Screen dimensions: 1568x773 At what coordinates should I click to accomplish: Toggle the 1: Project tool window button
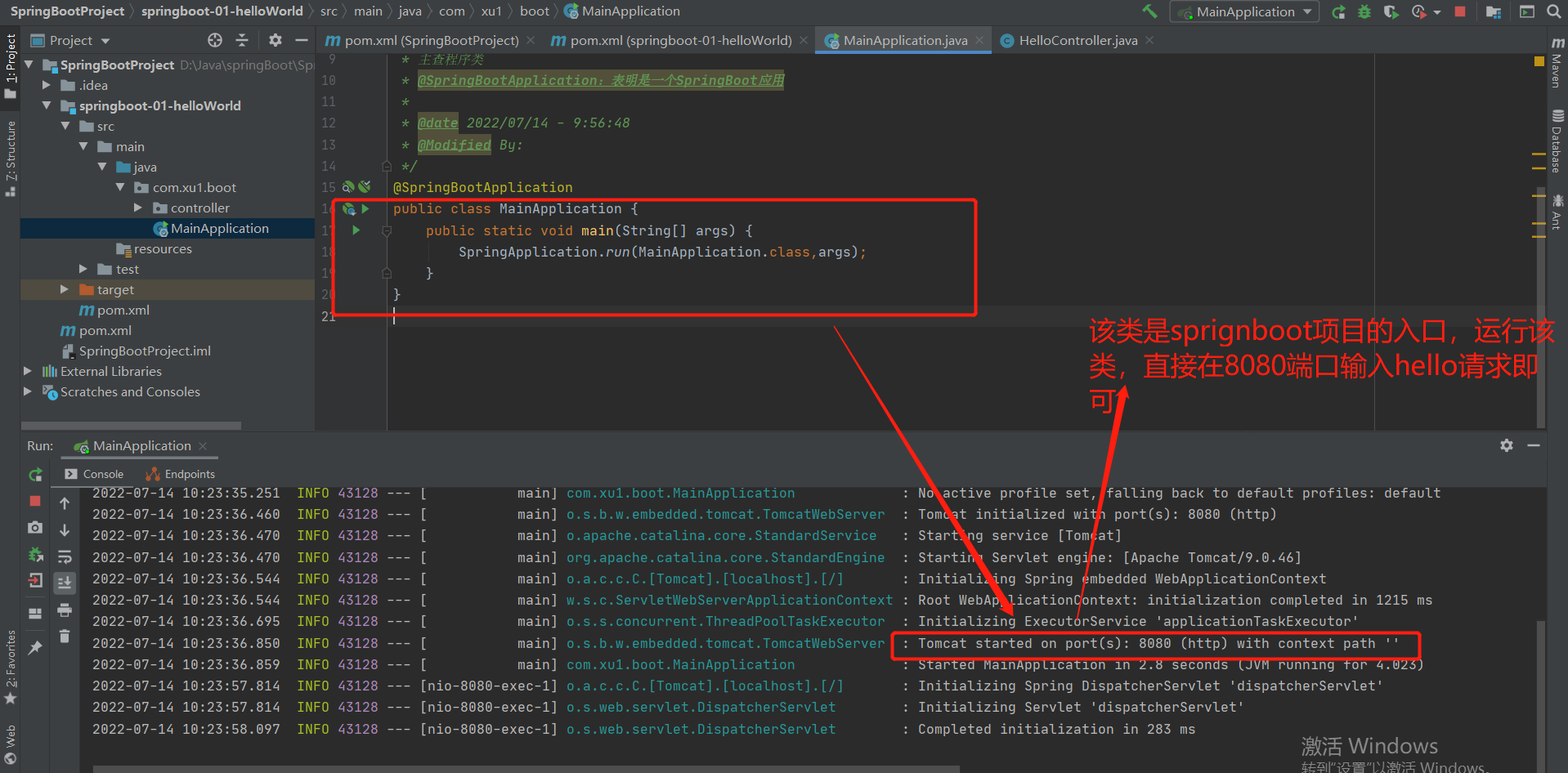[11, 65]
